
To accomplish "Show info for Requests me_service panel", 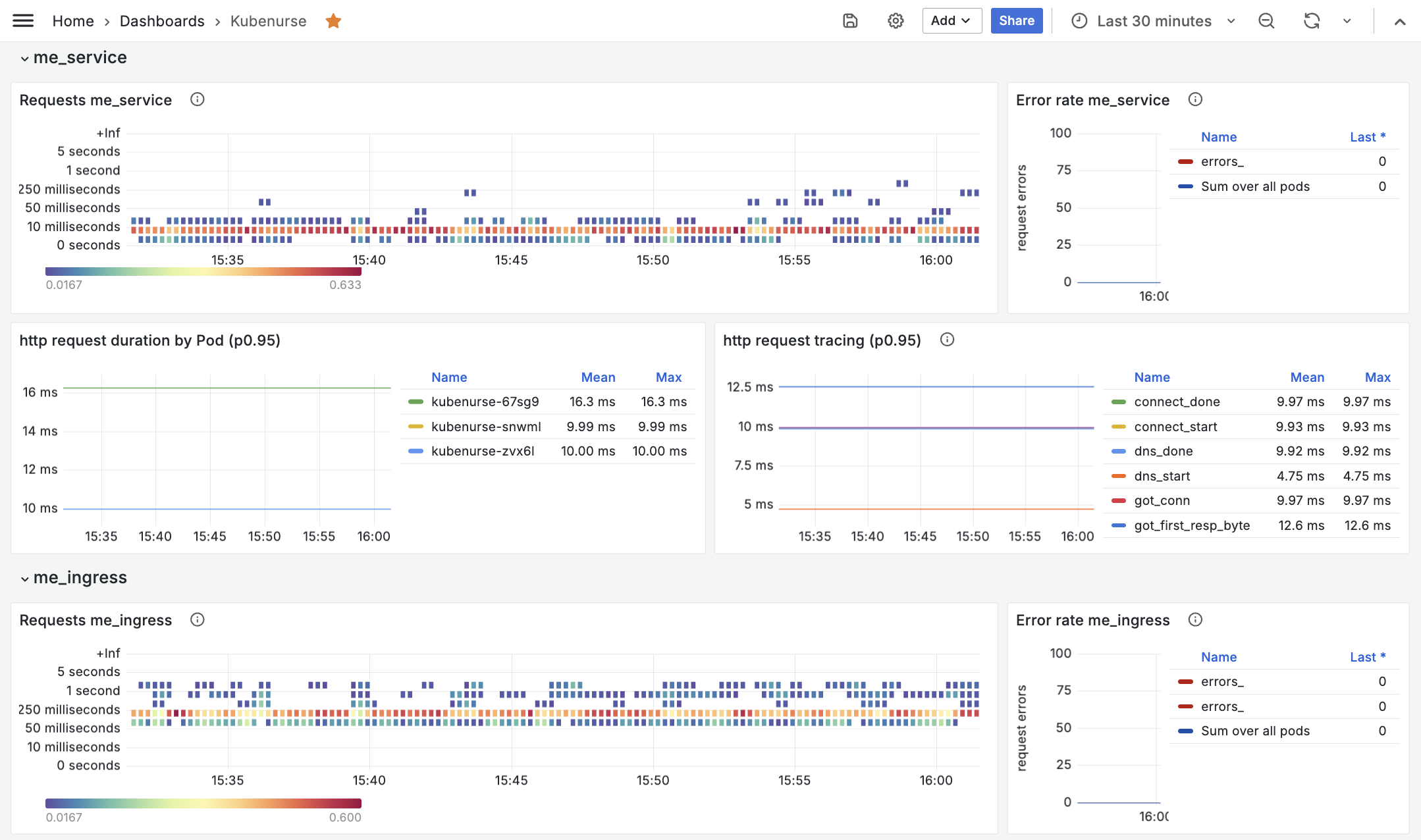I will click(x=197, y=99).
